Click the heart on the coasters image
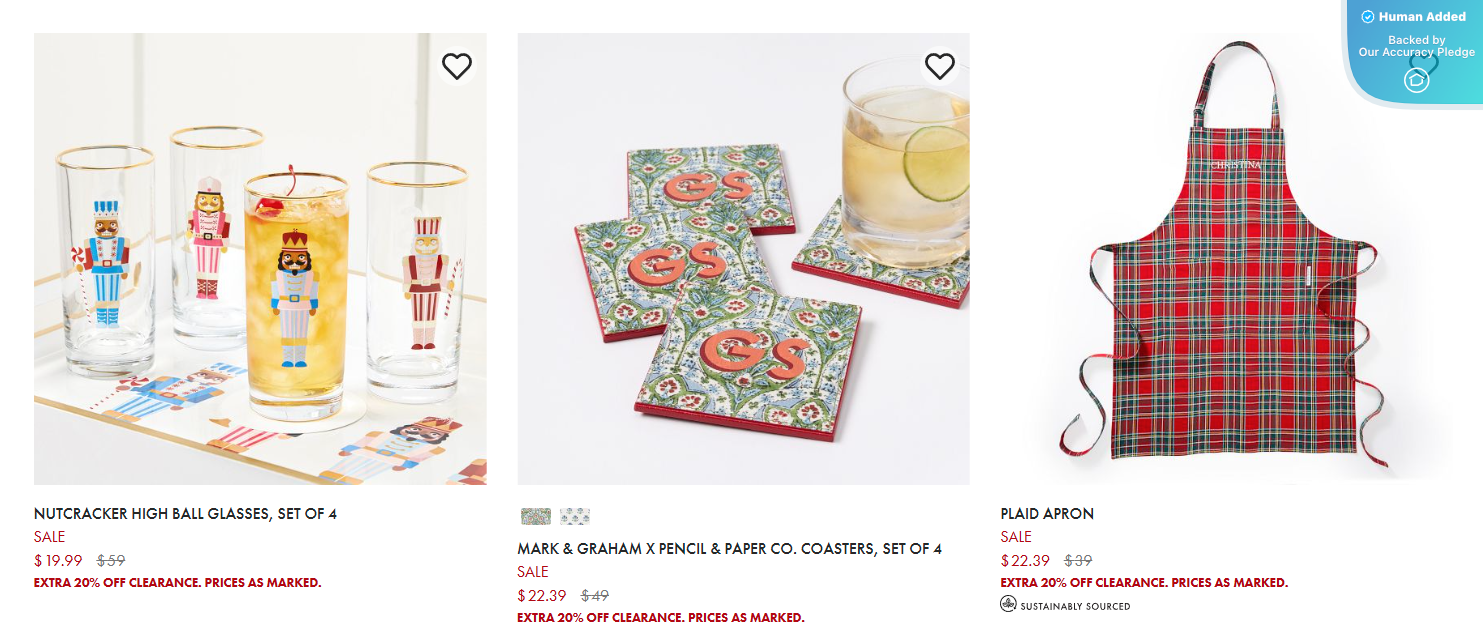The image size is (1483, 640). 940,66
